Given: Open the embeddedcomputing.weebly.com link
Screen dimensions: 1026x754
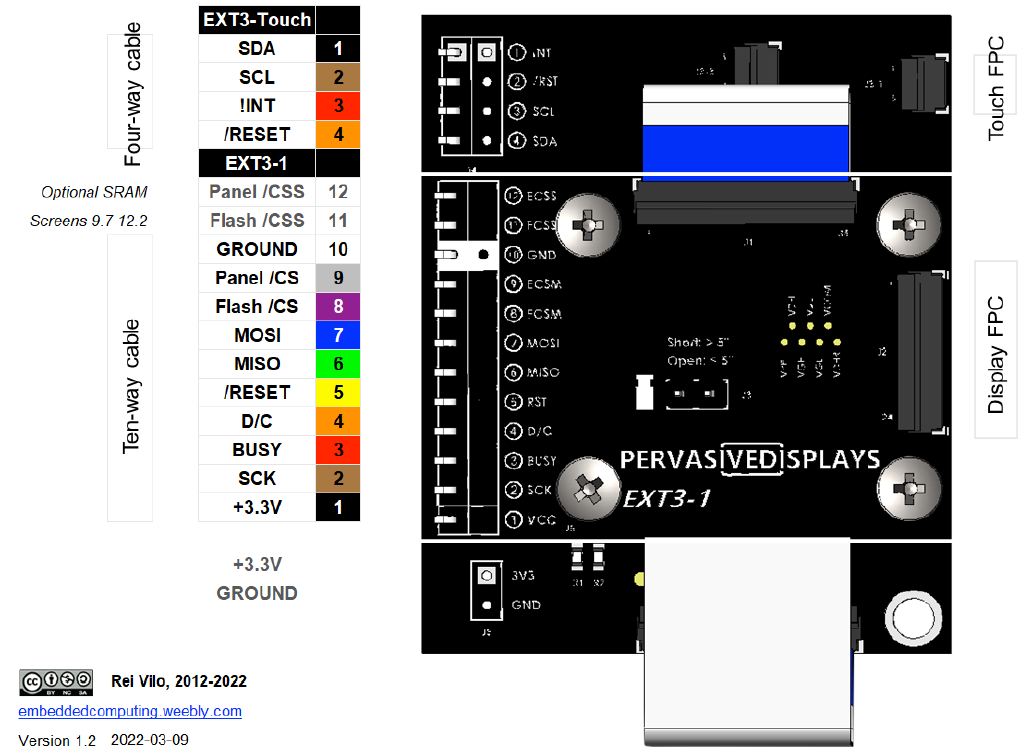Looking at the screenshot, I should point(130,711).
